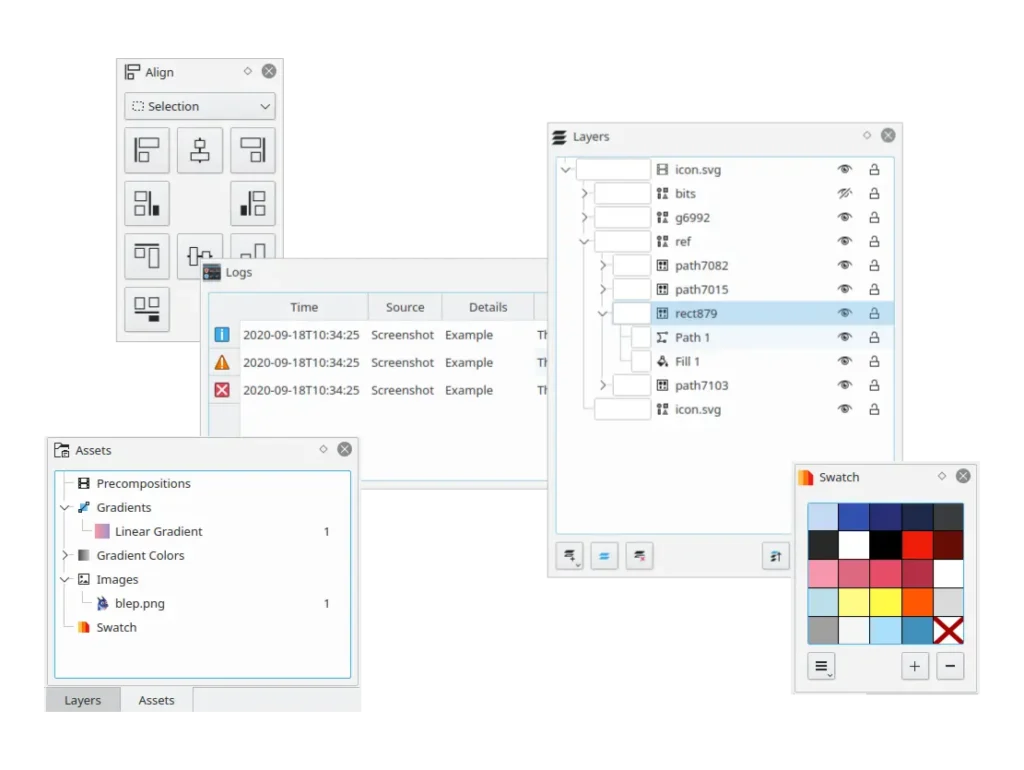Image resolution: width=1024 pixels, height=770 pixels.
Task: Hide the rect879 layer
Action: click(845, 313)
